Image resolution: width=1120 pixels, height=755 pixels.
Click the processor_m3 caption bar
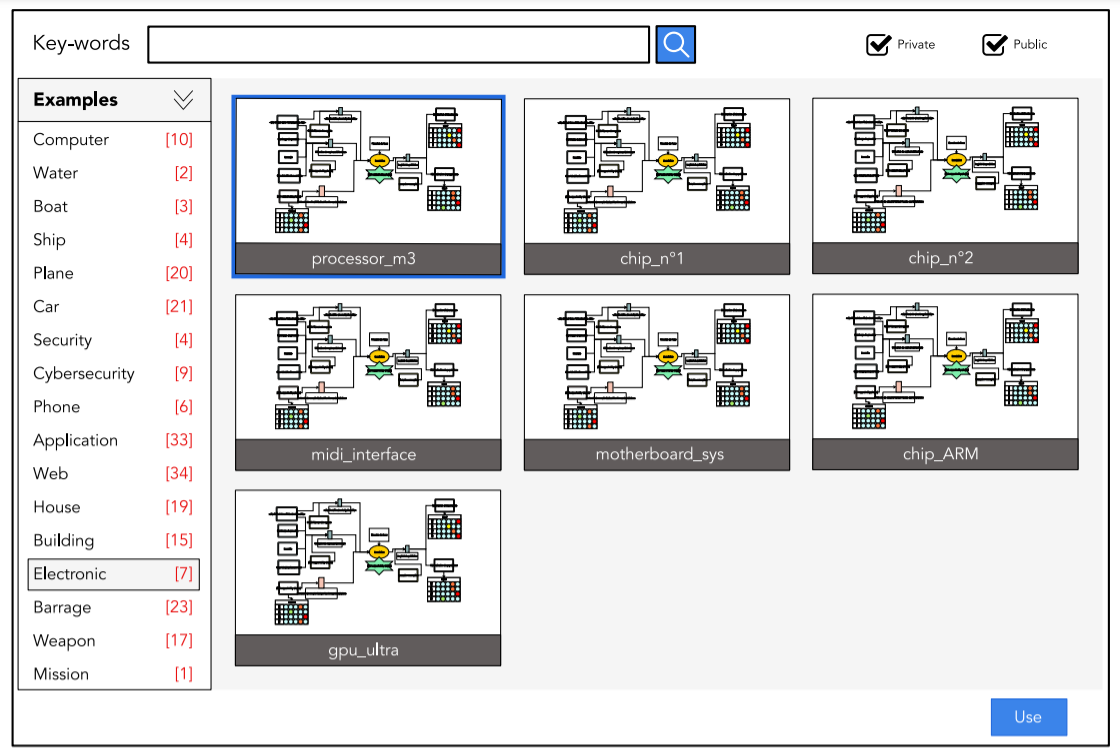(368, 259)
